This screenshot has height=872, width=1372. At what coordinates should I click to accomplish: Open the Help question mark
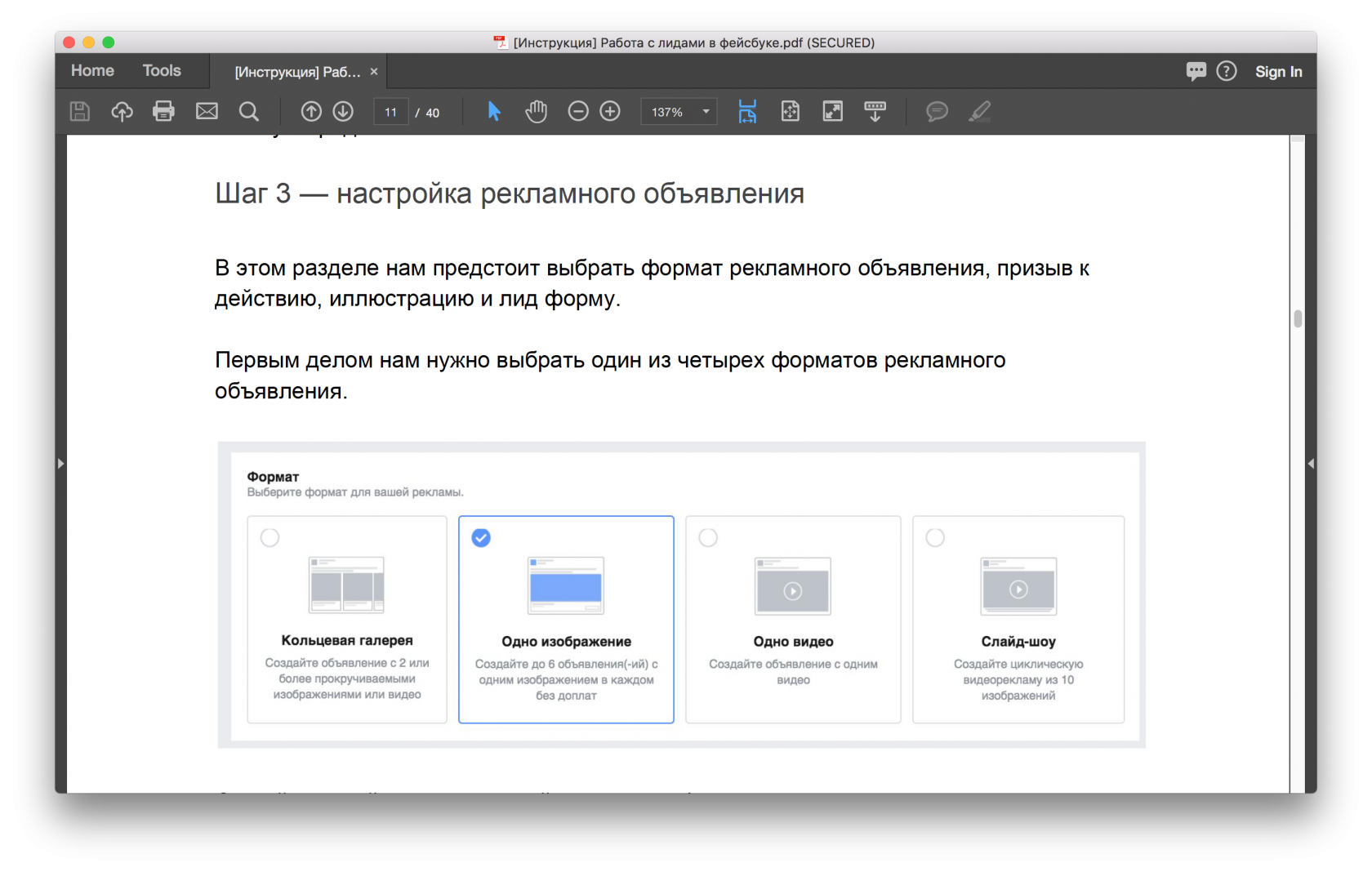[1227, 71]
